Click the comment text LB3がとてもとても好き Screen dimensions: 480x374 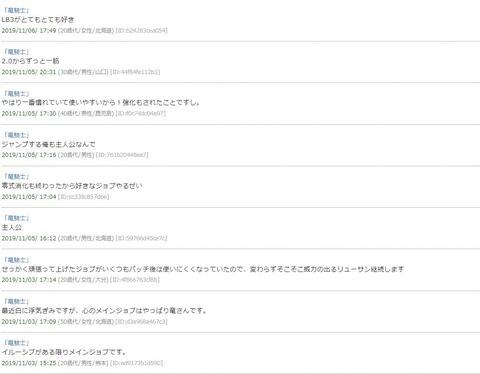pos(38,20)
